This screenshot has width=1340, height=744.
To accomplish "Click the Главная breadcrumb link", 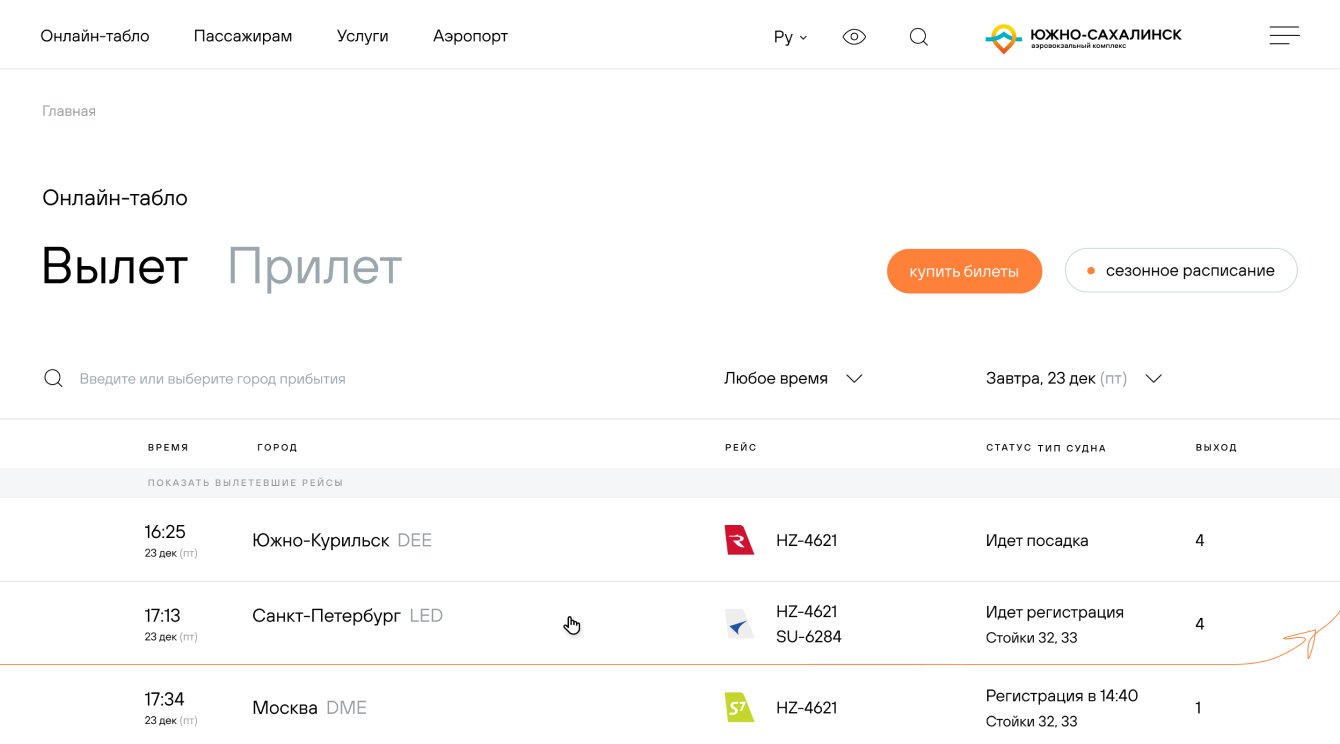I will click(69, 111).
